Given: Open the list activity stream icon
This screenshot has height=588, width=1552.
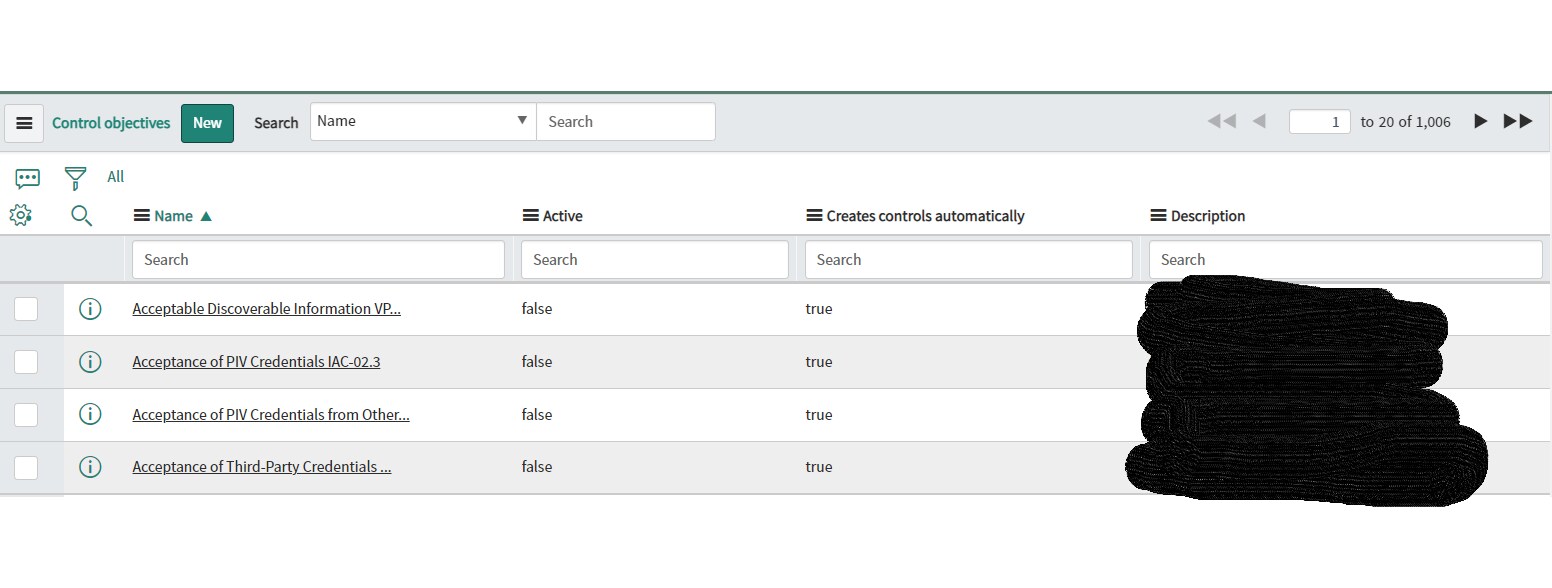Looking at the screenshot, I should coord(26,177).
